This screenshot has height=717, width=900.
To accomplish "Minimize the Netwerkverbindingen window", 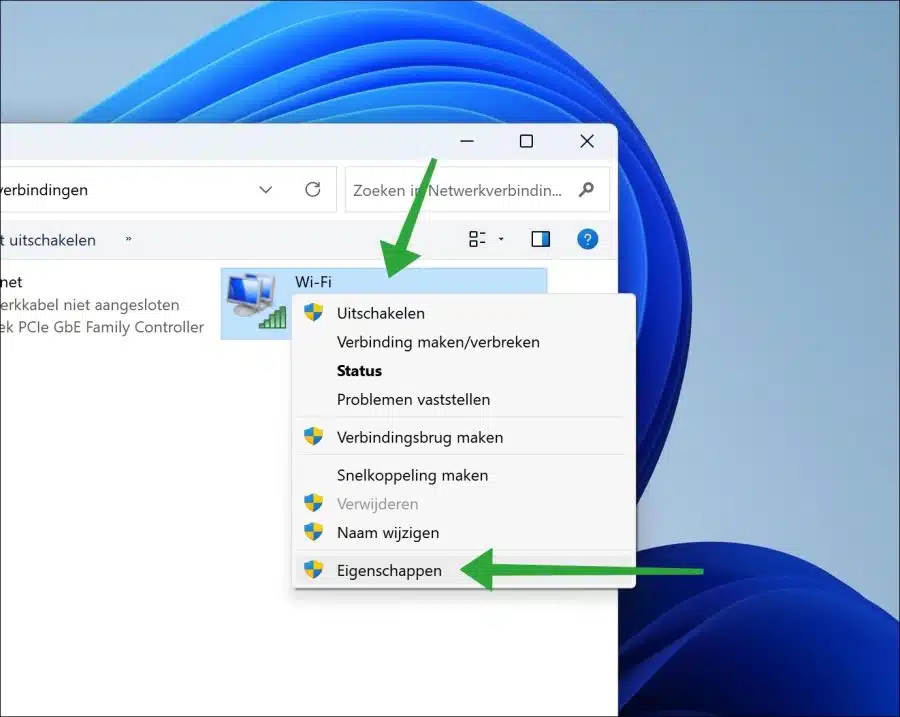I will 467,141.
